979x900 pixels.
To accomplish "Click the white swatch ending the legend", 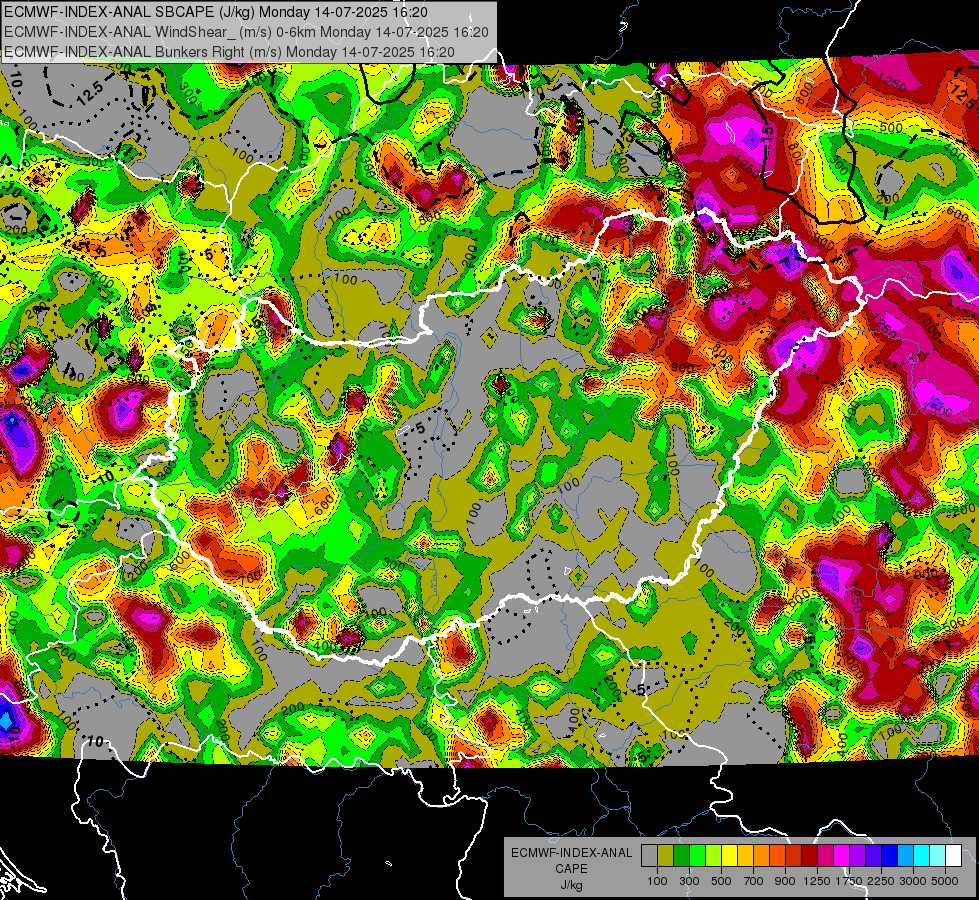I will [953, 856].
